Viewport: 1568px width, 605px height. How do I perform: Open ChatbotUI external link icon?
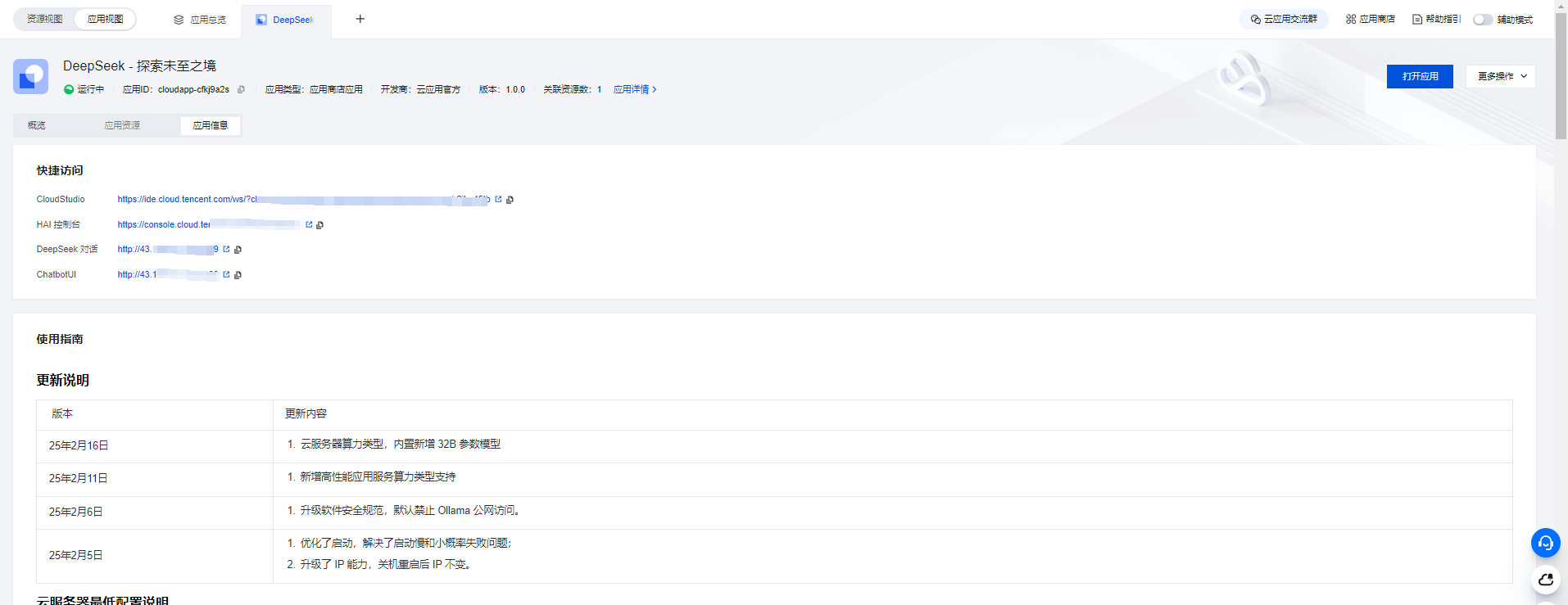[226, 274]
